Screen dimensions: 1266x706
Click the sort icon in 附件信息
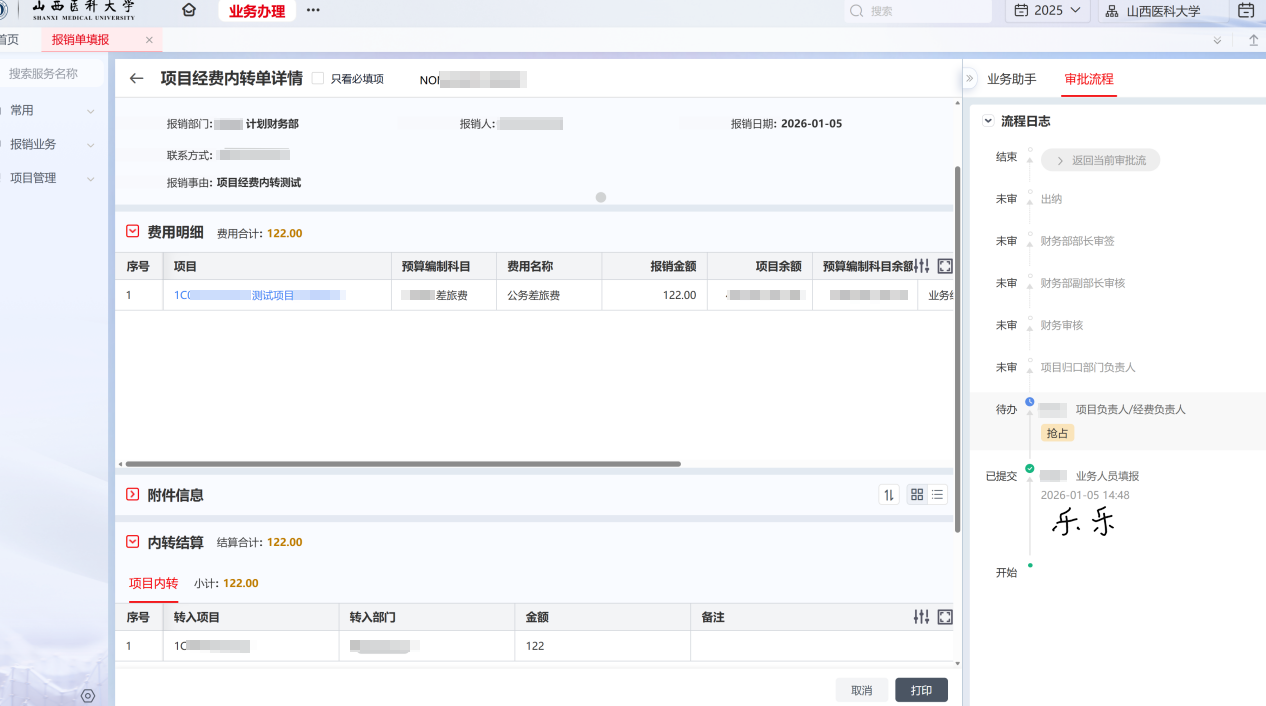(x=888, y=495)
